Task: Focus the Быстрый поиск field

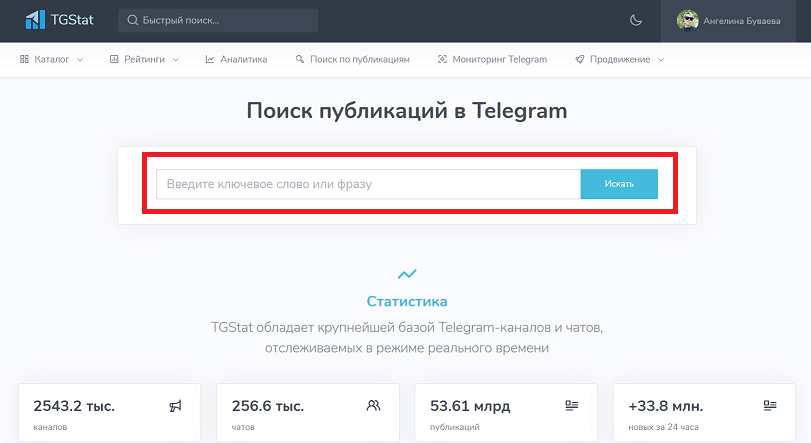Action: [x=218, y=20]
